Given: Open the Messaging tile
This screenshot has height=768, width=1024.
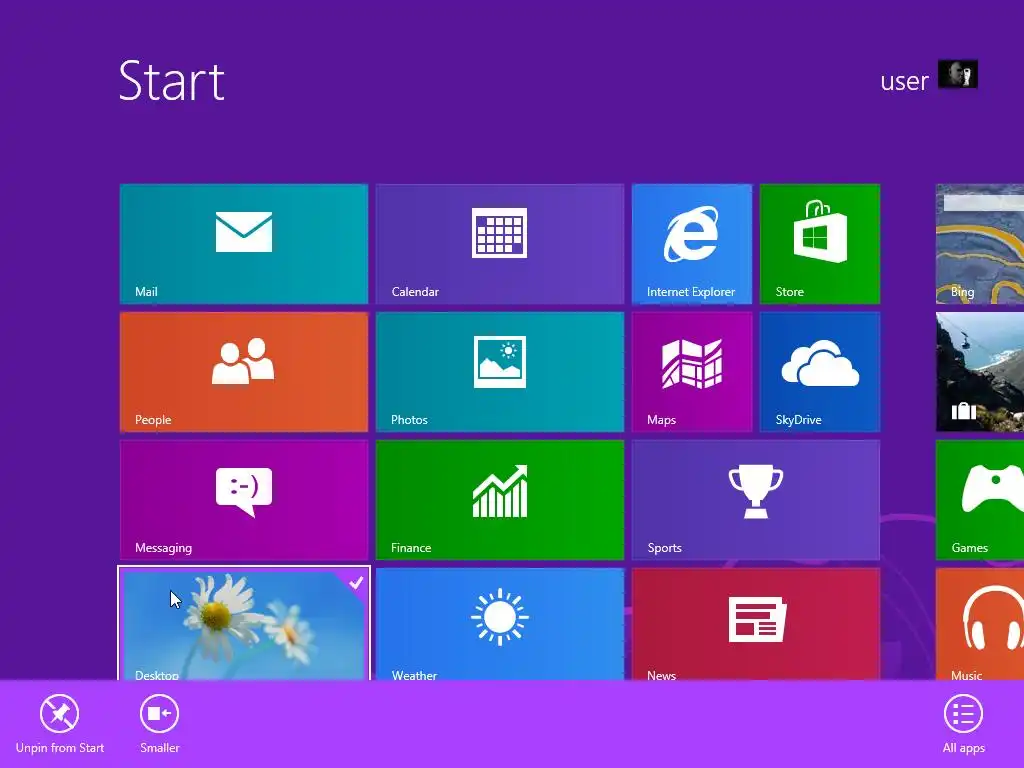Looking at the screenshot, I should (244, 500).
